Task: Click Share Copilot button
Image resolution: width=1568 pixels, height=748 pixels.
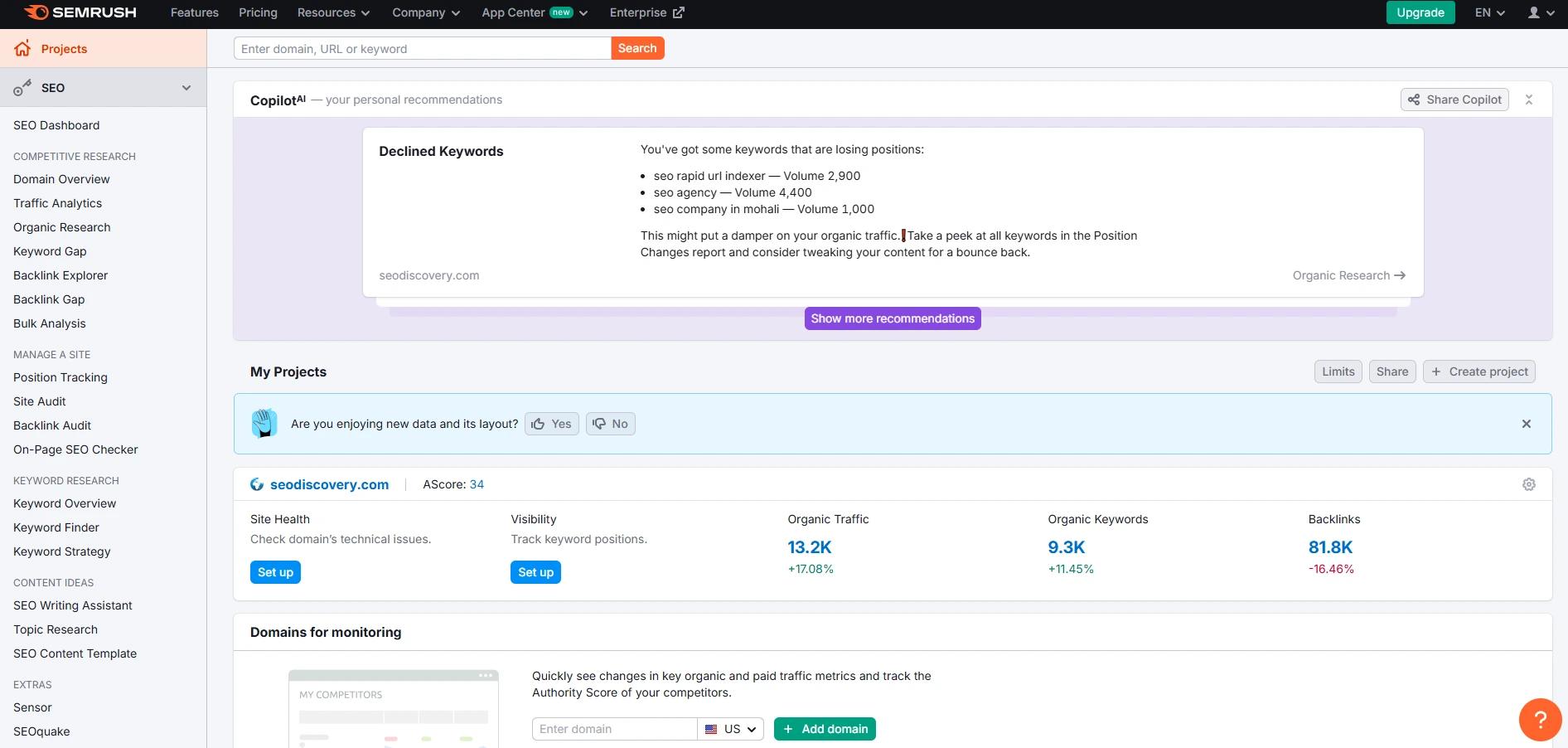Action: coord(1454,100)
